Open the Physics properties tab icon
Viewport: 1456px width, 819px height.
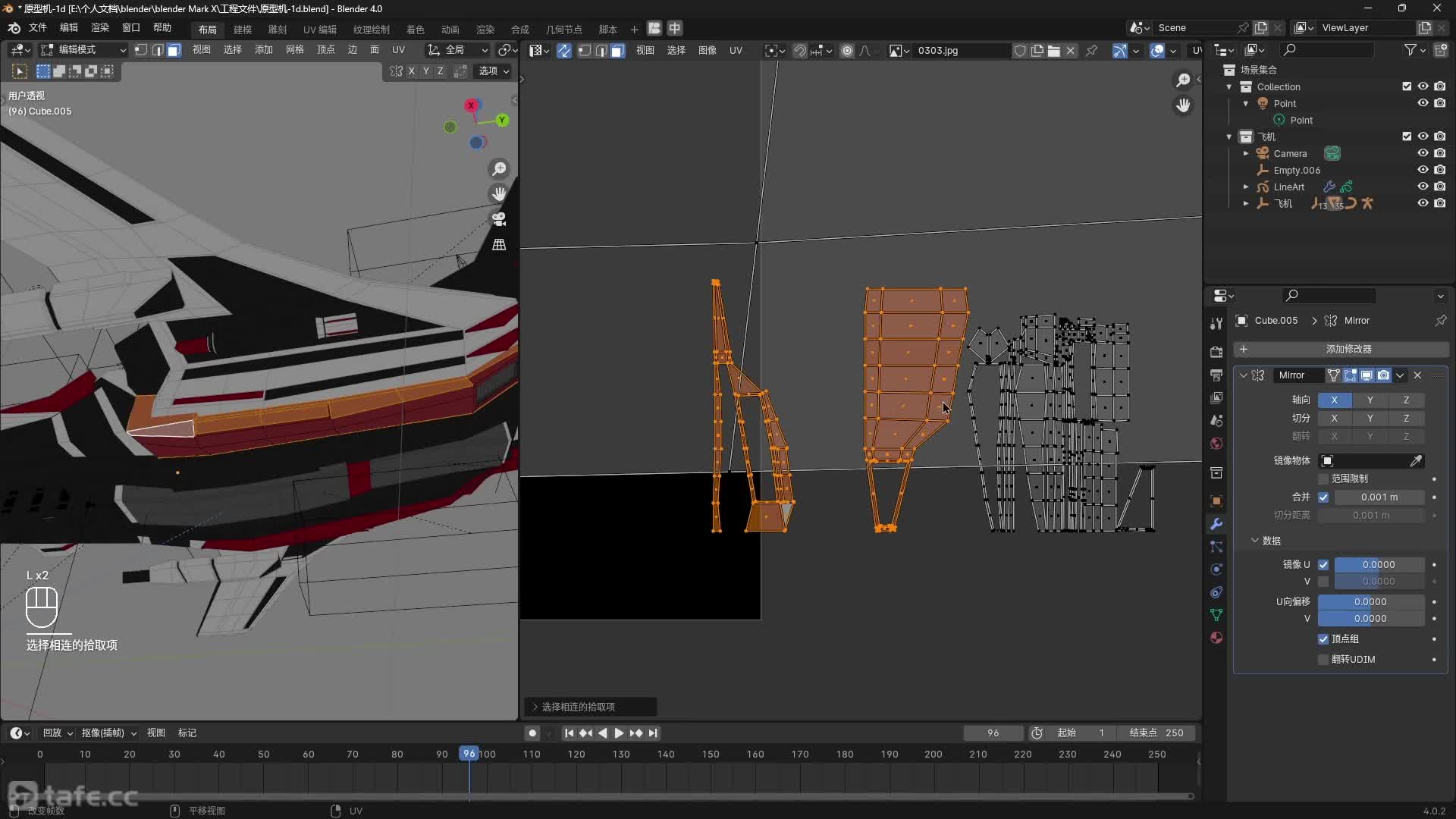click(x=1216, y=570)
